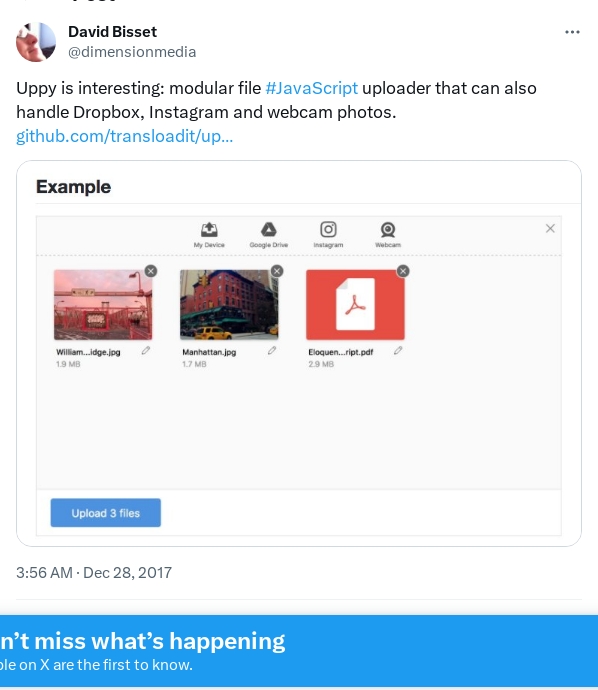Remove the Manhattan.jpg file
The image size is (598, 690).
[277, 271]
